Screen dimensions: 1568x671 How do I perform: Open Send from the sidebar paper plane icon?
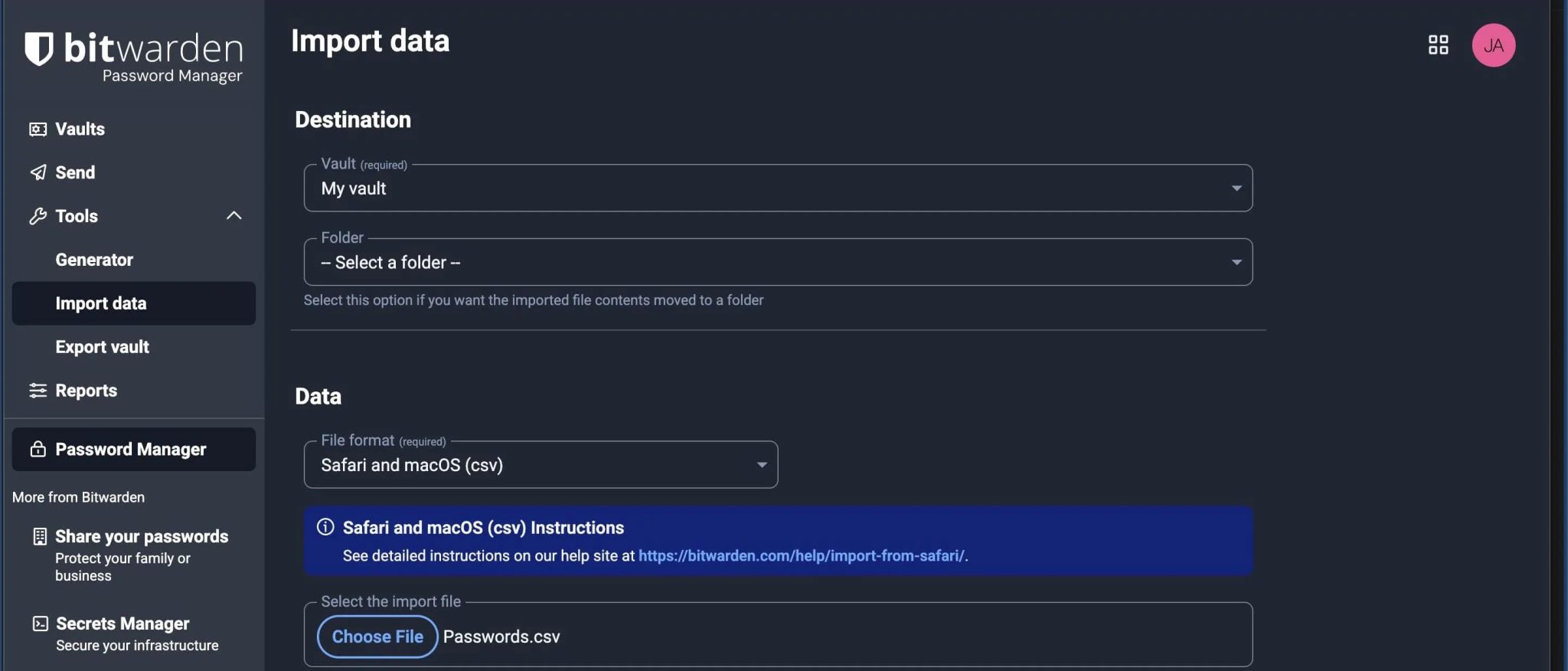click(38, 172)
